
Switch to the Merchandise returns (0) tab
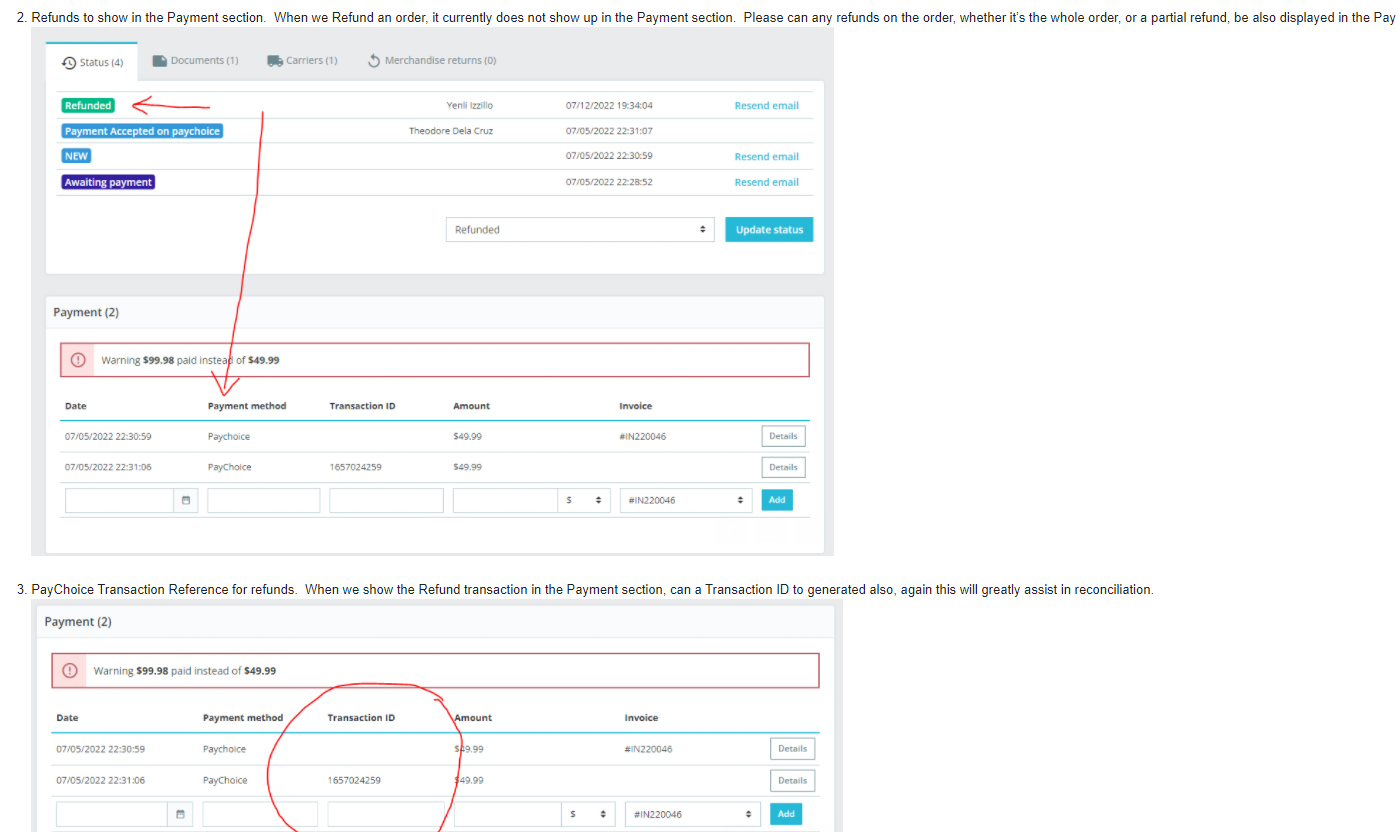[432, 60]
